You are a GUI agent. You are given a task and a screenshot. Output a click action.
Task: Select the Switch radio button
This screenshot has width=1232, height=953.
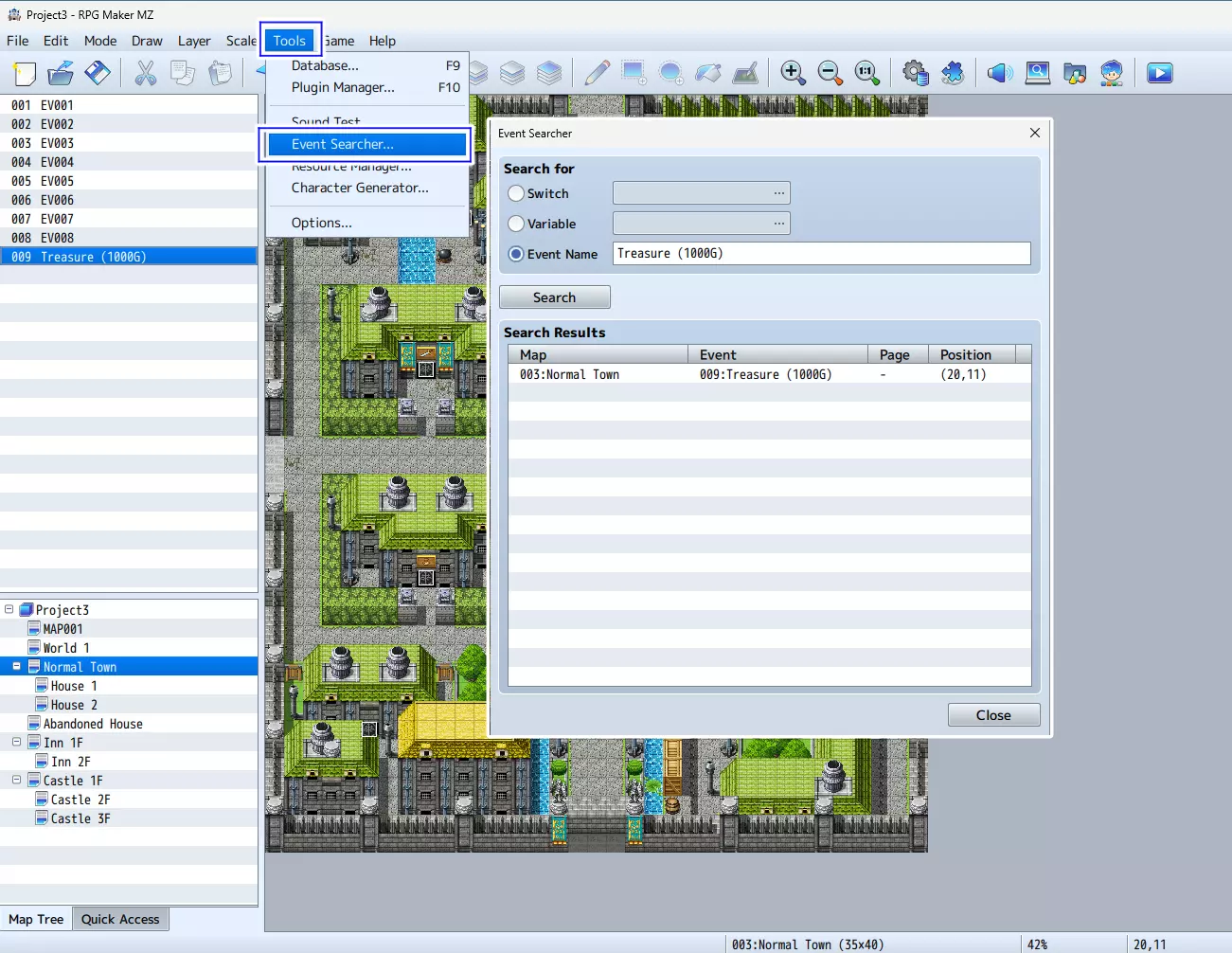tap(516, 193)
